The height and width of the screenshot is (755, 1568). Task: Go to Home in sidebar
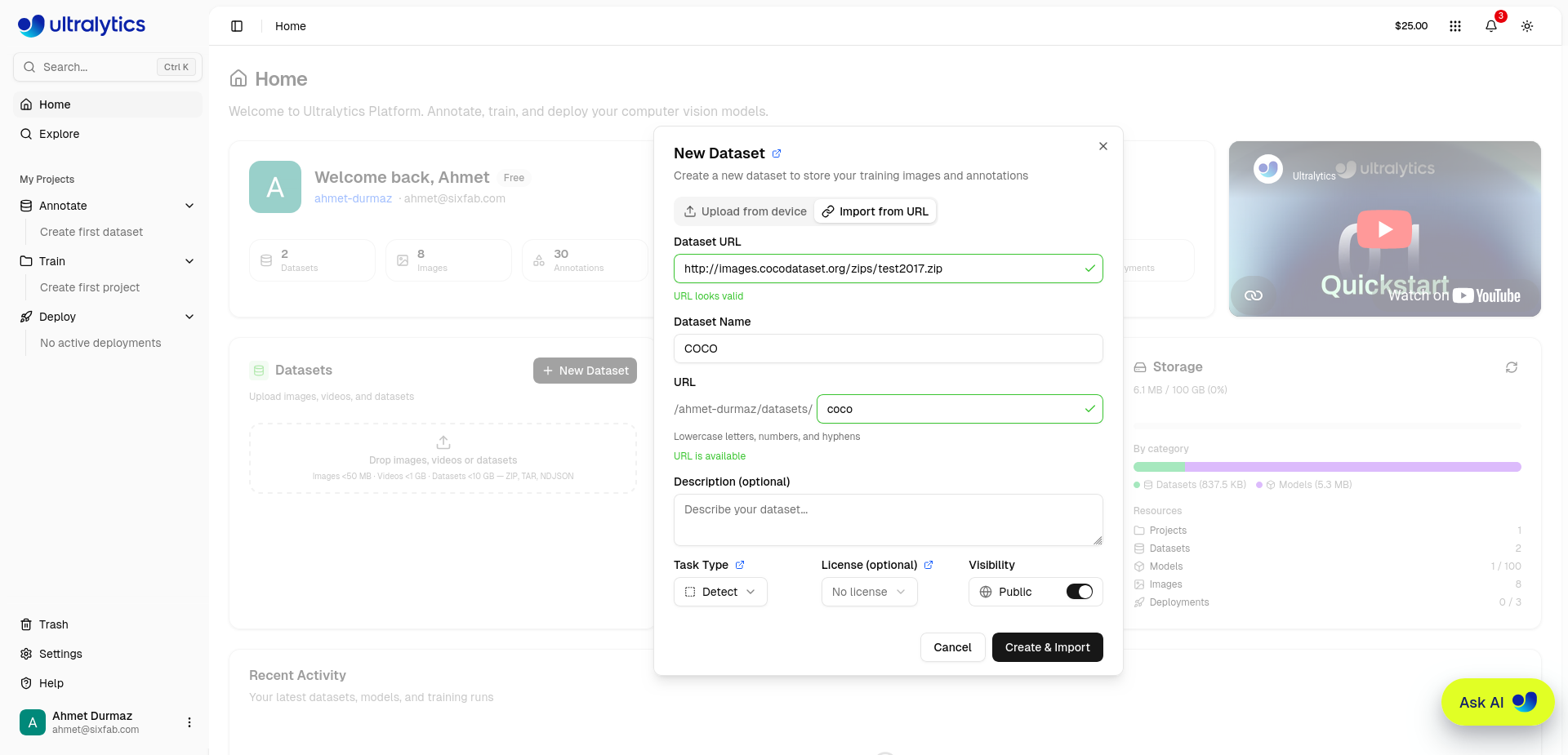pos(108,104)
